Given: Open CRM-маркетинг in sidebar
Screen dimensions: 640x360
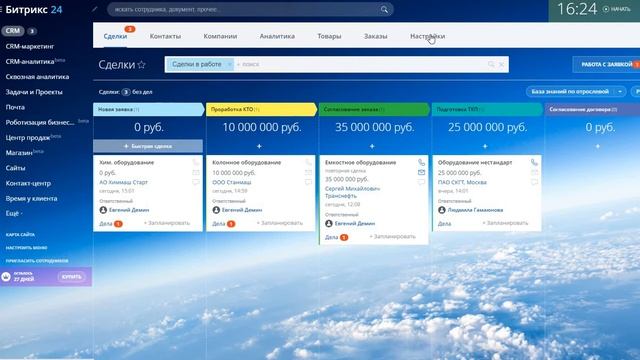Looking at the screenshot, I should (x=30, y=46).
